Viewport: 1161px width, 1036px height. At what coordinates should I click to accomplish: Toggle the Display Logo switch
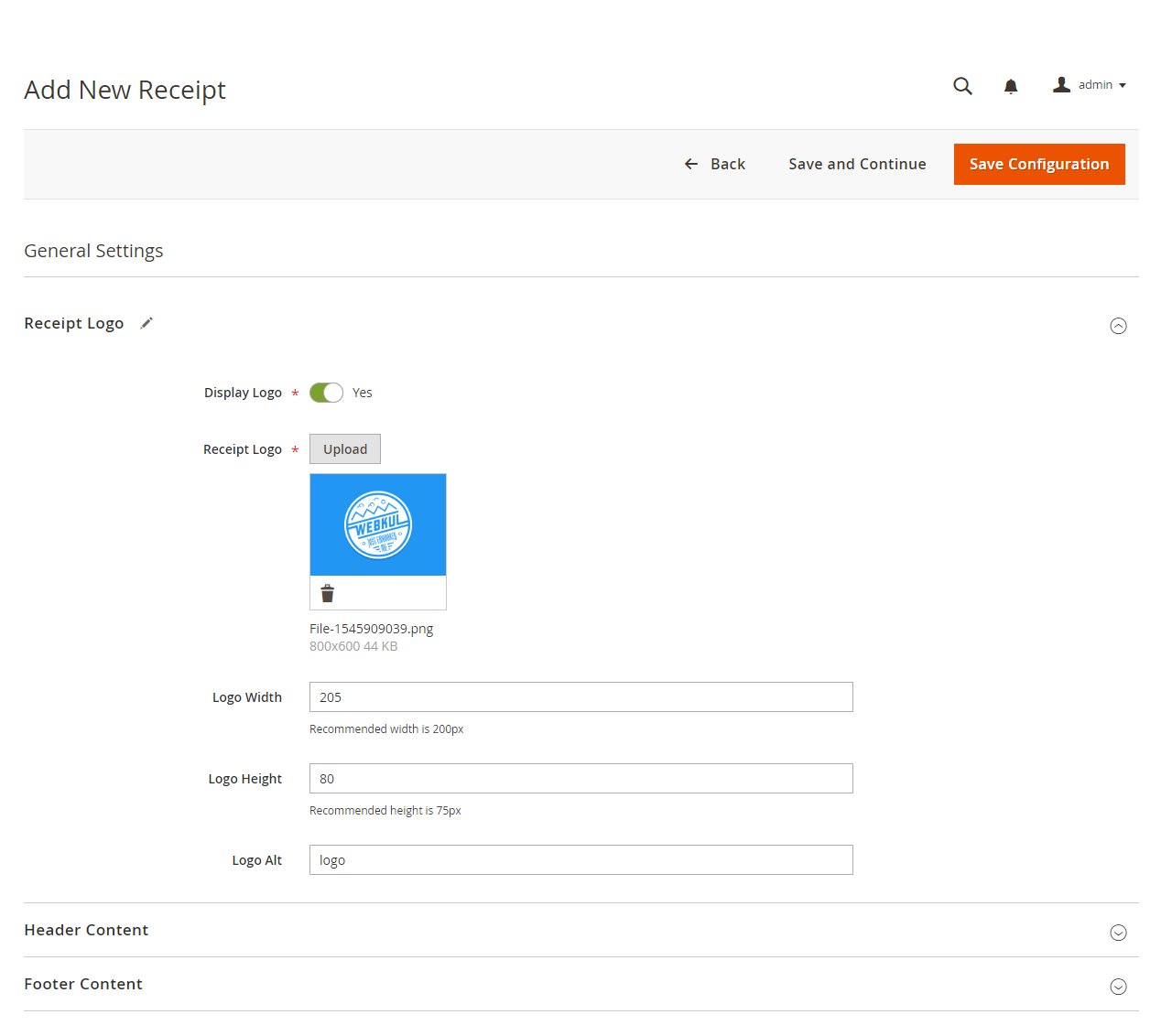(x=326, y=393)
